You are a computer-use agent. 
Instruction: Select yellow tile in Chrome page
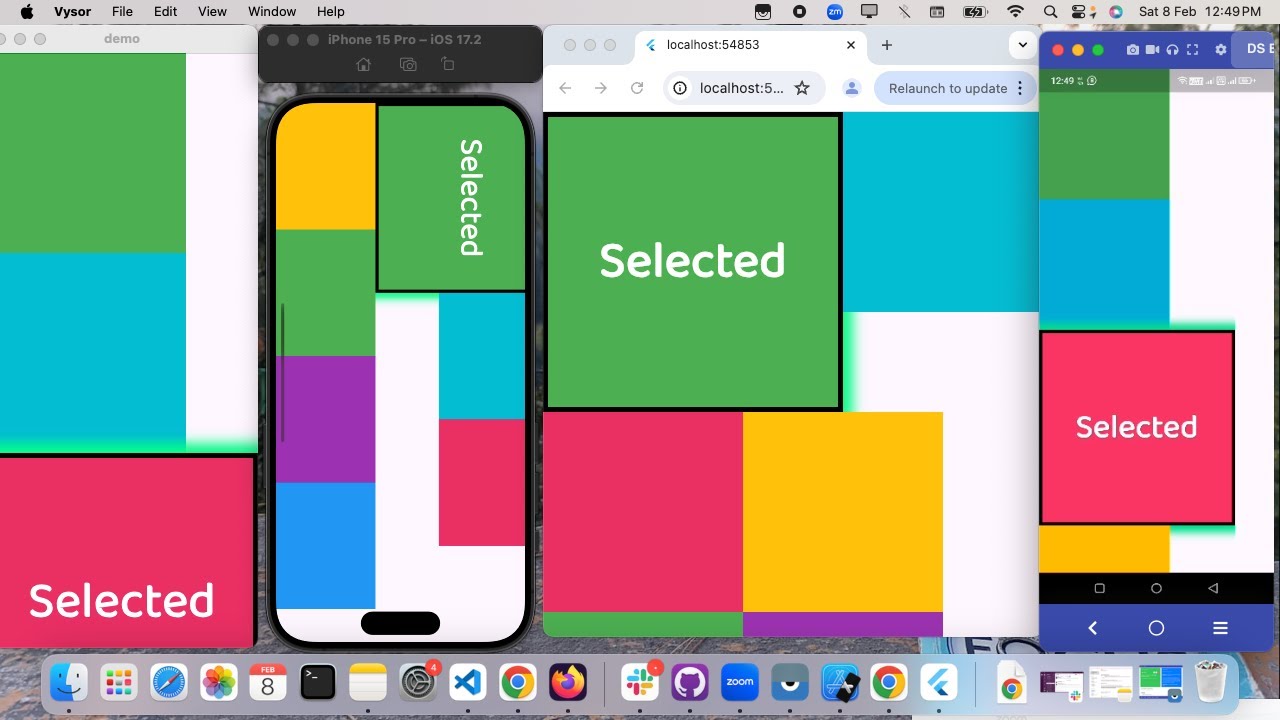point(843,512)
